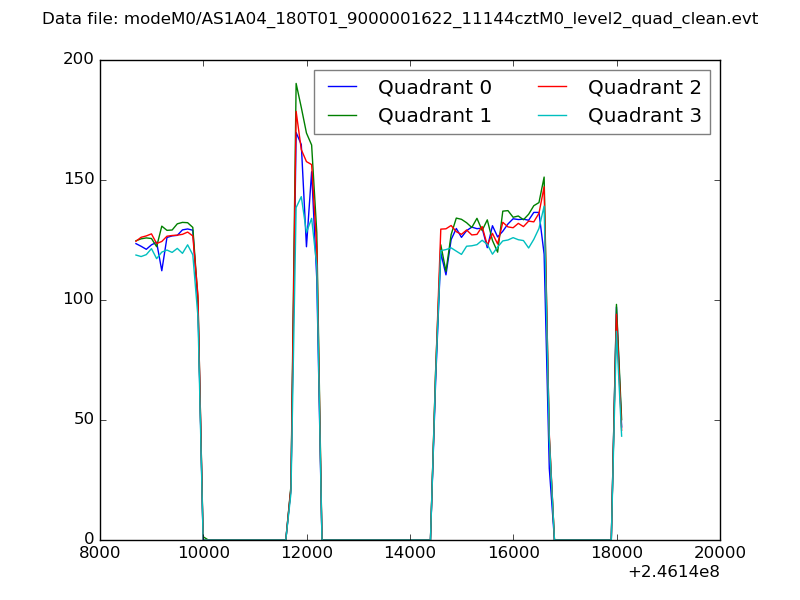The width and height of the screenshot is (800, 600).
Task: Select the 150 y-axis tick label
Action: pos(79,180)
